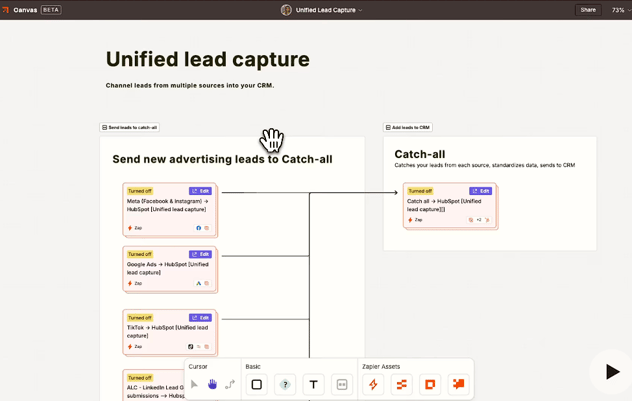Screen dimensions: 632x401
Task: Click Turned off badge on TikTok zap
Action: click(140, 318)
